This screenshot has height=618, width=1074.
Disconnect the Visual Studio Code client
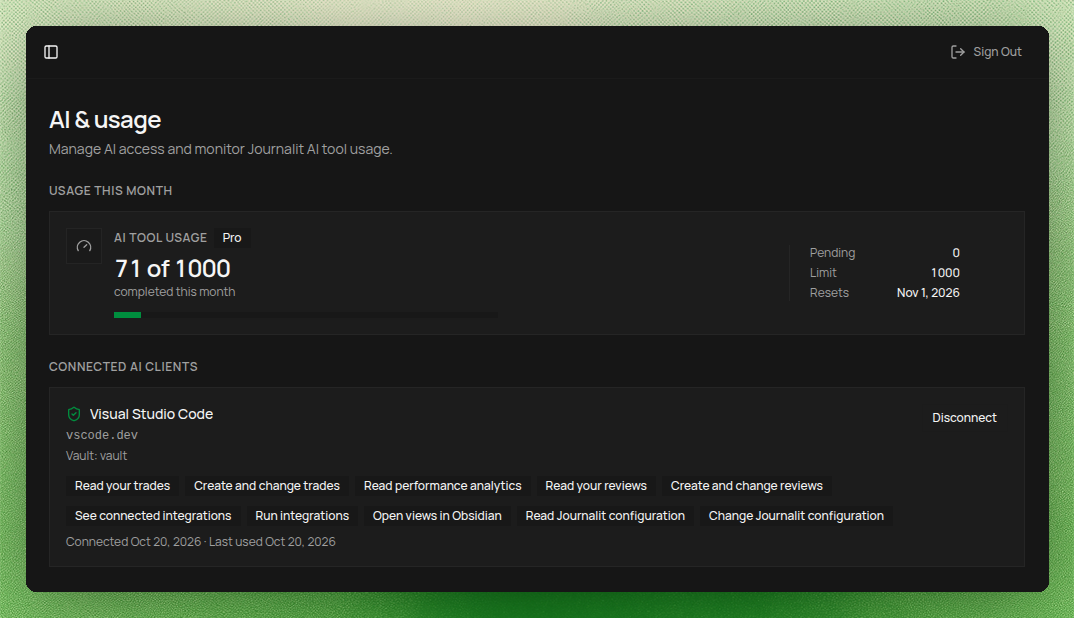pos(964,418)
